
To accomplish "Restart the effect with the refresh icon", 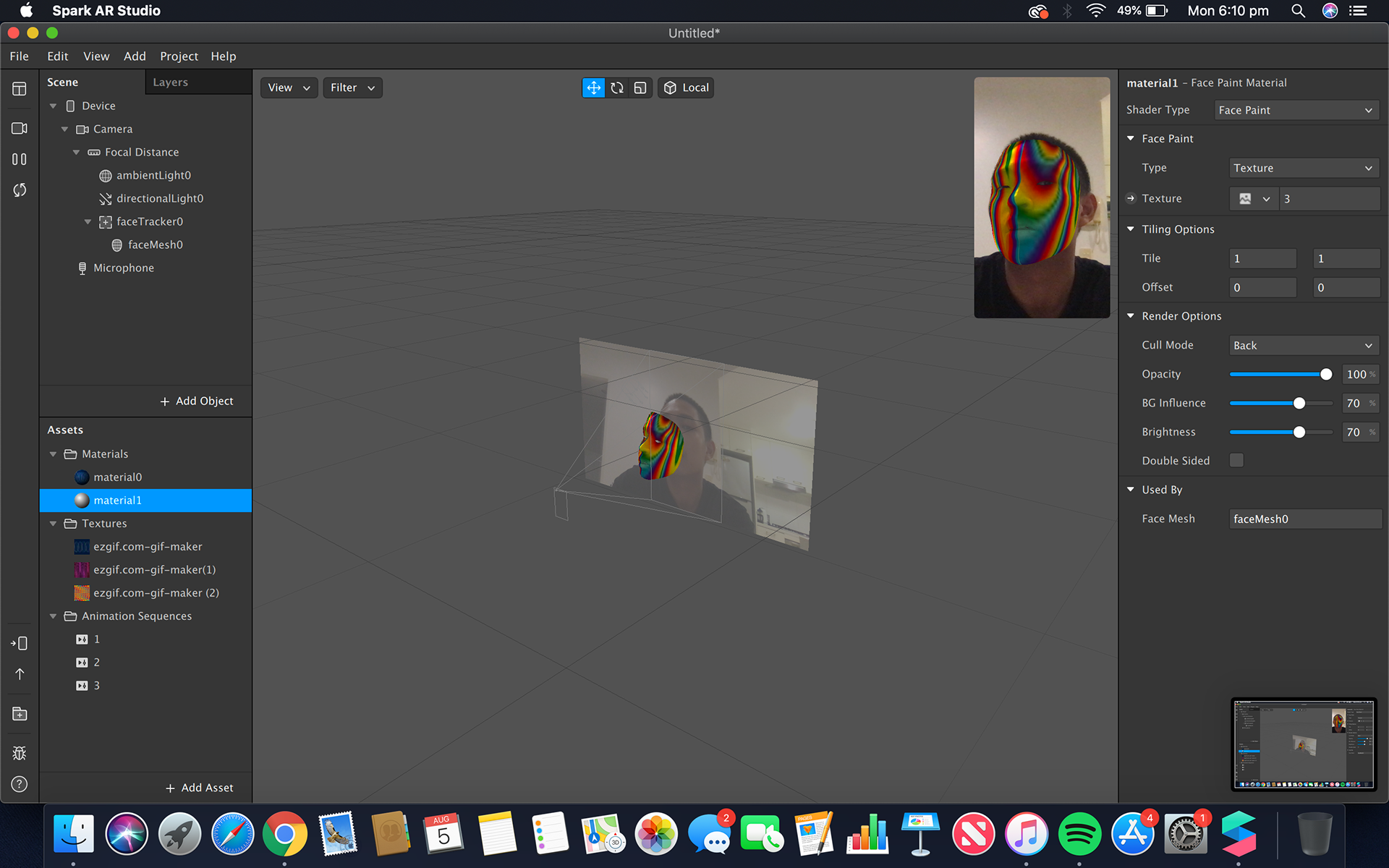I will 20,190.
